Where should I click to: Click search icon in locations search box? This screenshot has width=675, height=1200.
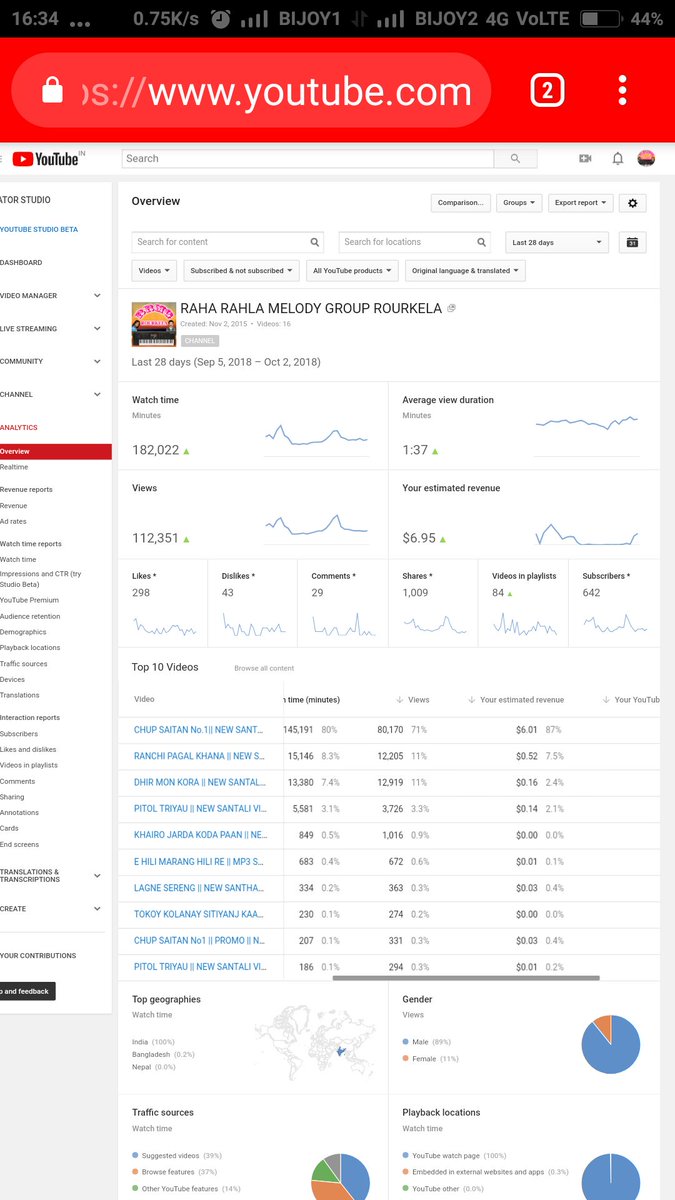pos(482,242)
